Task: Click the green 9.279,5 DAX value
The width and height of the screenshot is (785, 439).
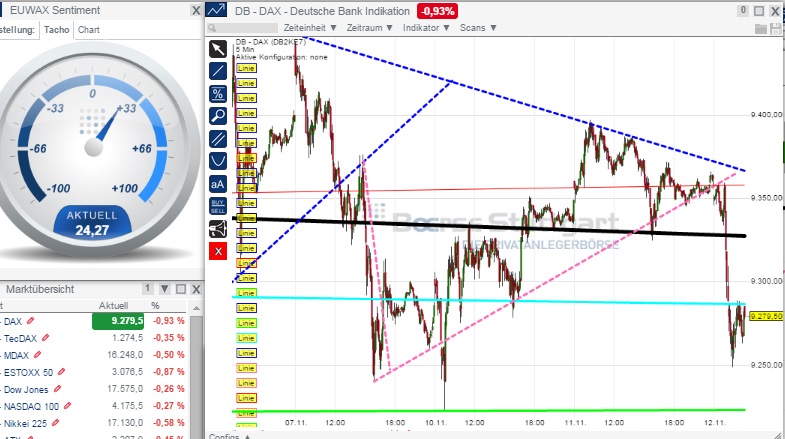Action: pyautogui.click(x=118, y=321)
